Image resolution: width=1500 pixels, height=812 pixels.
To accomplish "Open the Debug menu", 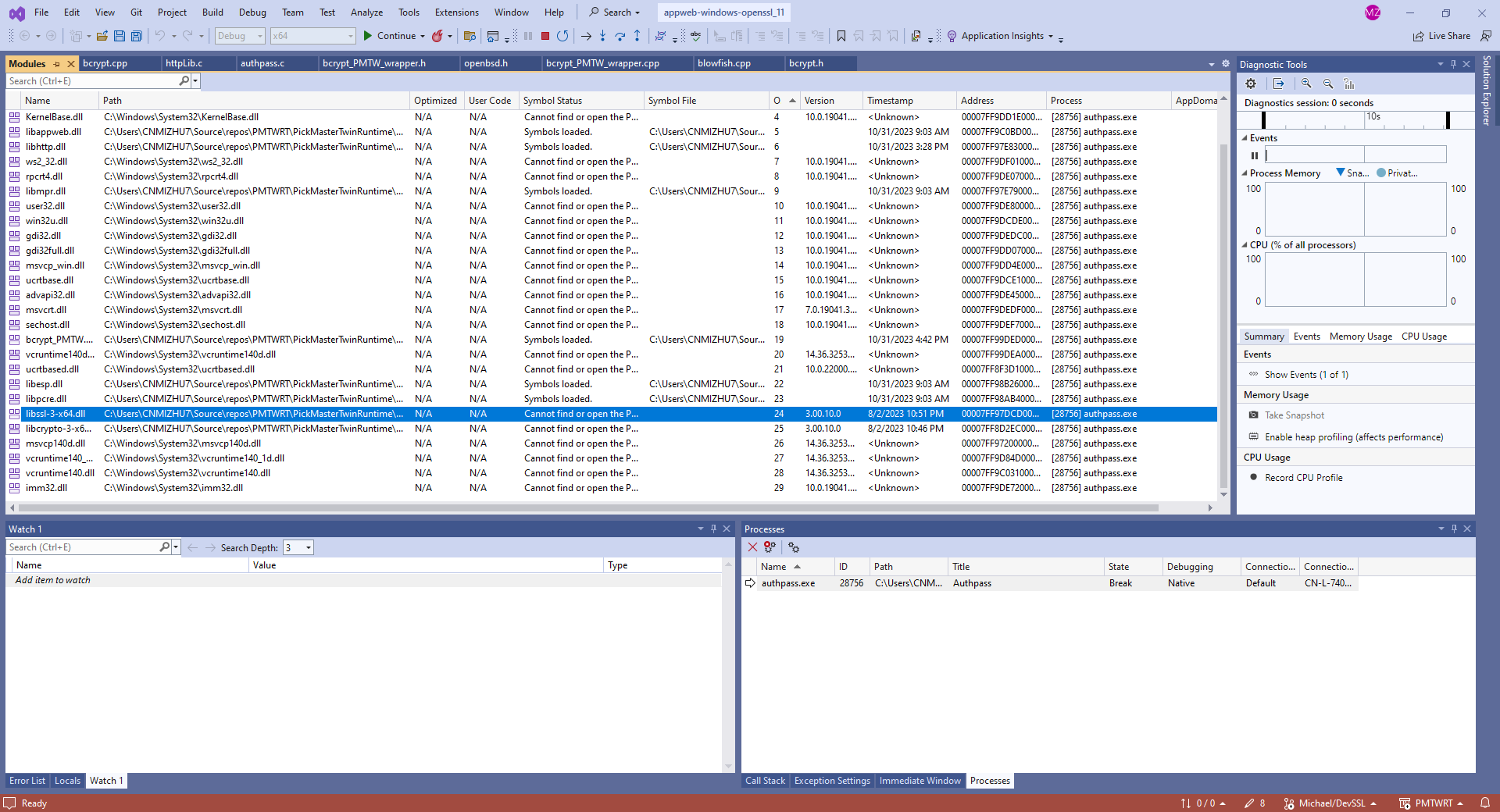I will (x=252, y=12).
